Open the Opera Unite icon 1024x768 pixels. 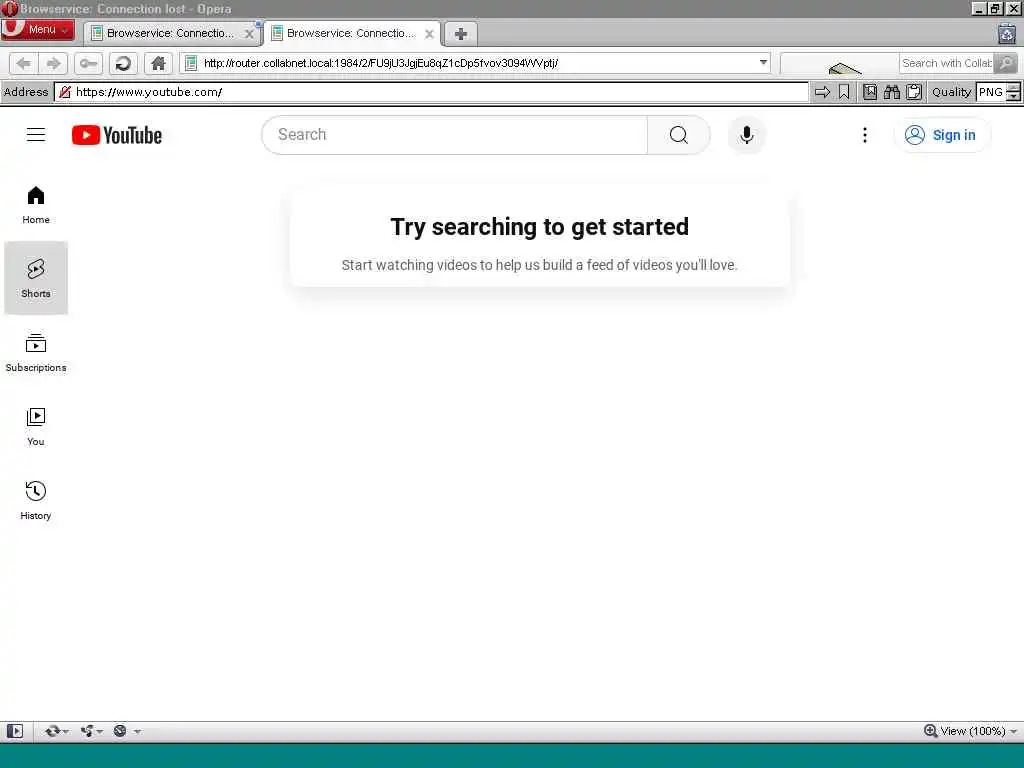(x=87, y=731)
